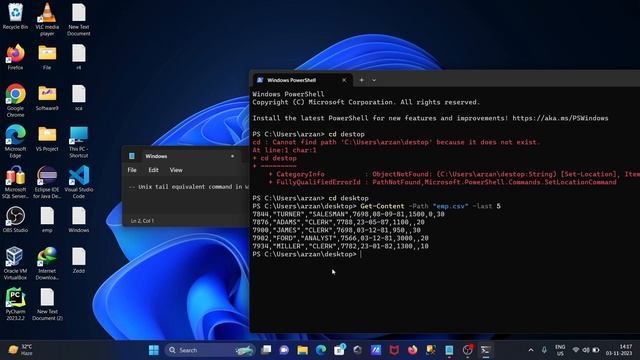The image size is (640, 360).
Task: Launch Eclipse IDE for Java Developers
Action: tap(47, 182)
